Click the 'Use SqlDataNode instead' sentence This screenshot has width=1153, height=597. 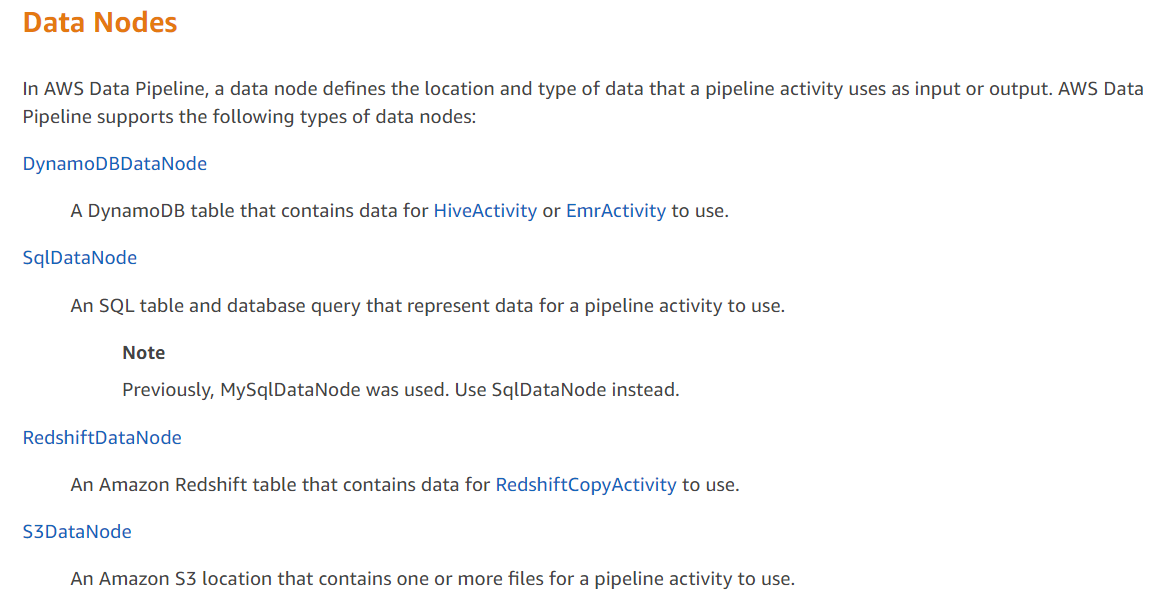567,390
